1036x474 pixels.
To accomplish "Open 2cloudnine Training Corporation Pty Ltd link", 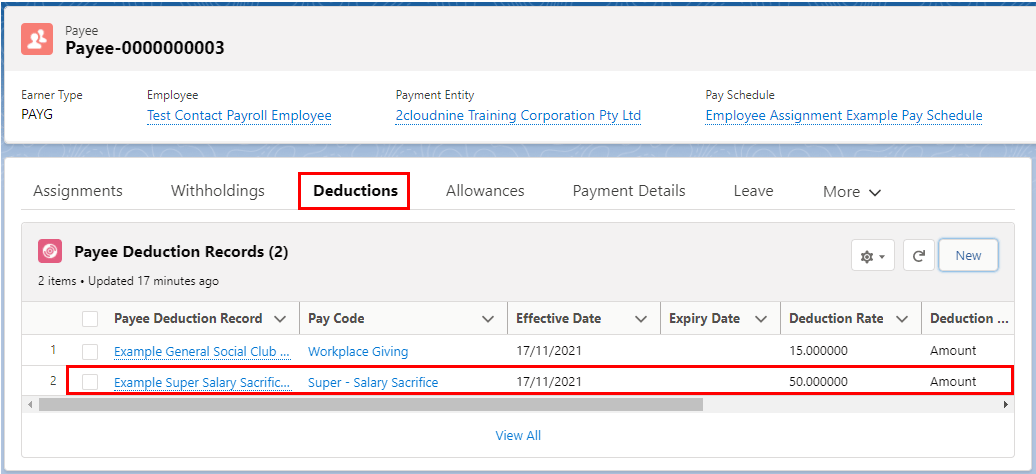I will (518, 116).
